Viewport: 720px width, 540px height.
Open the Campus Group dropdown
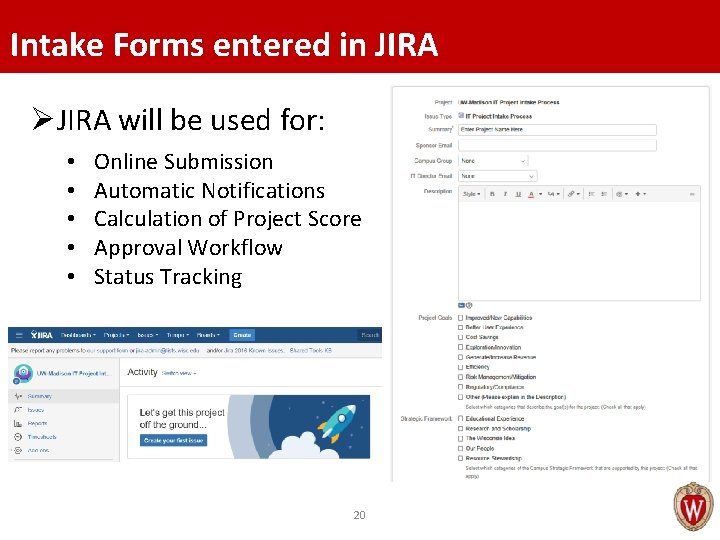coord(493,161)
